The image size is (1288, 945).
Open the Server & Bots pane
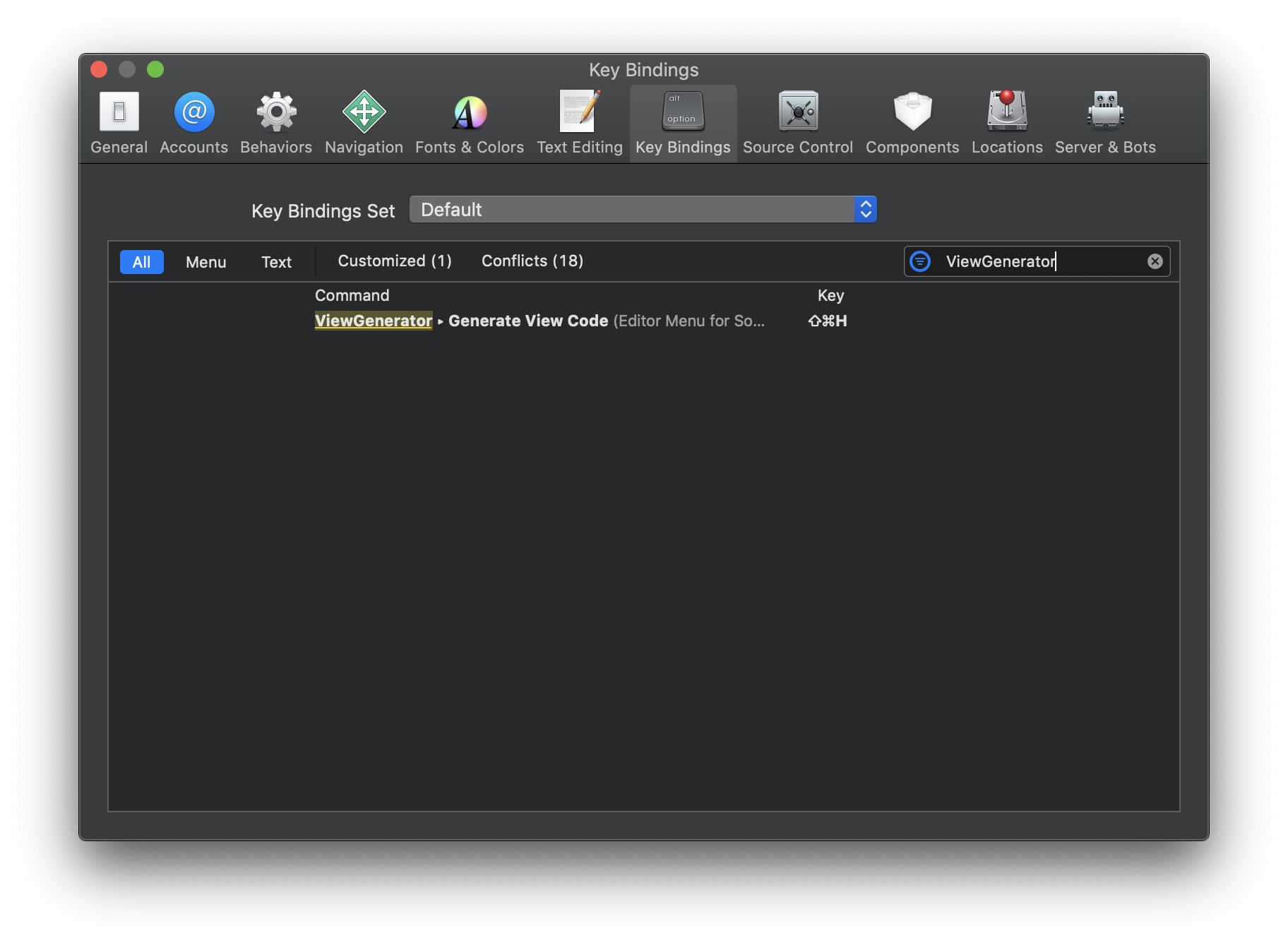point(1105,123)
